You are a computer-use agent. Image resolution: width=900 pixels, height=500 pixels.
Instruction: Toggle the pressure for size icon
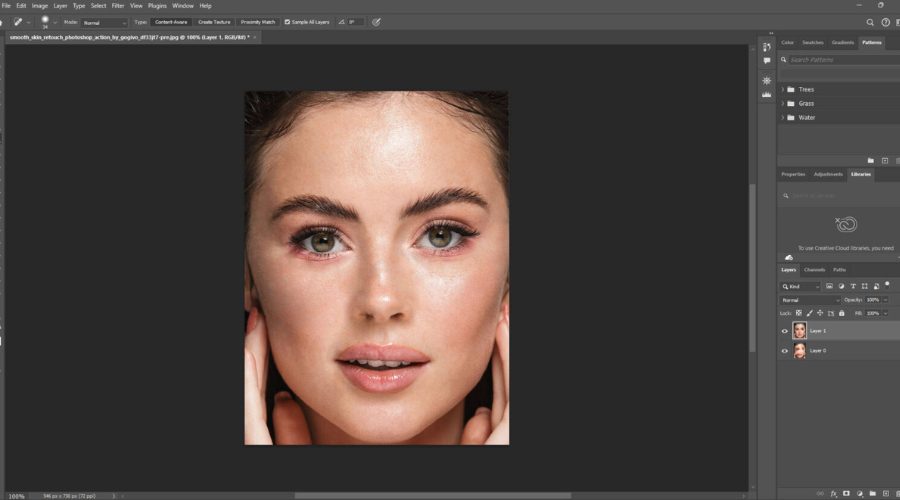click(376, 22)
